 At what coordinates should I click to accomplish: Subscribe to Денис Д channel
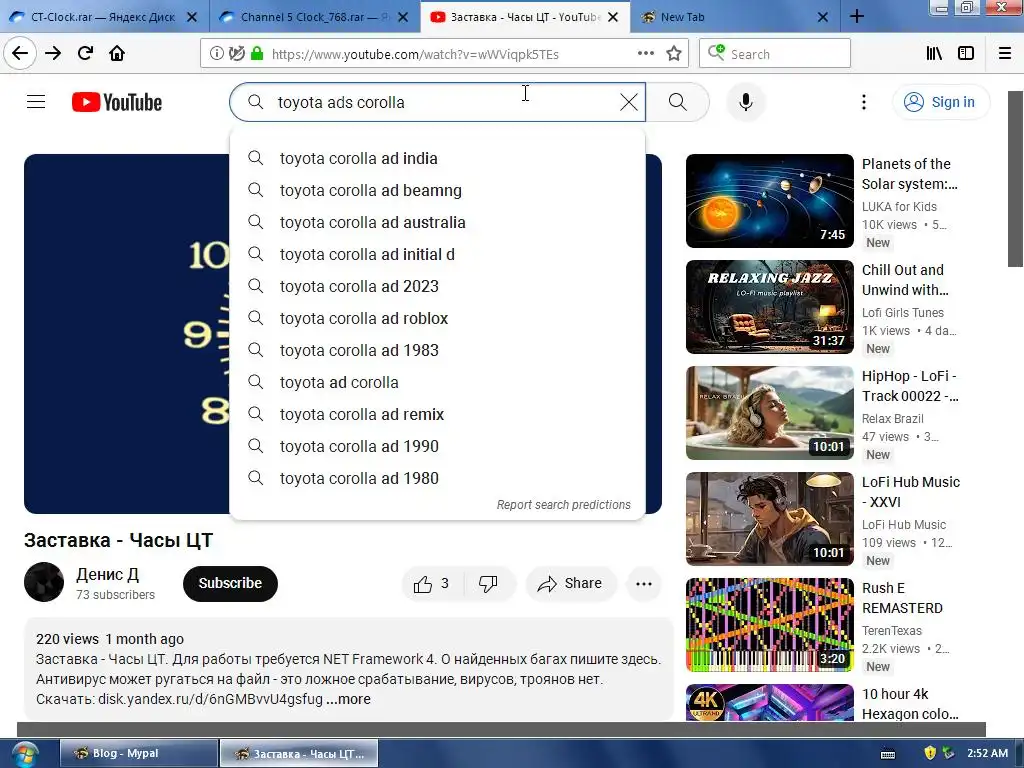(230, 583)
